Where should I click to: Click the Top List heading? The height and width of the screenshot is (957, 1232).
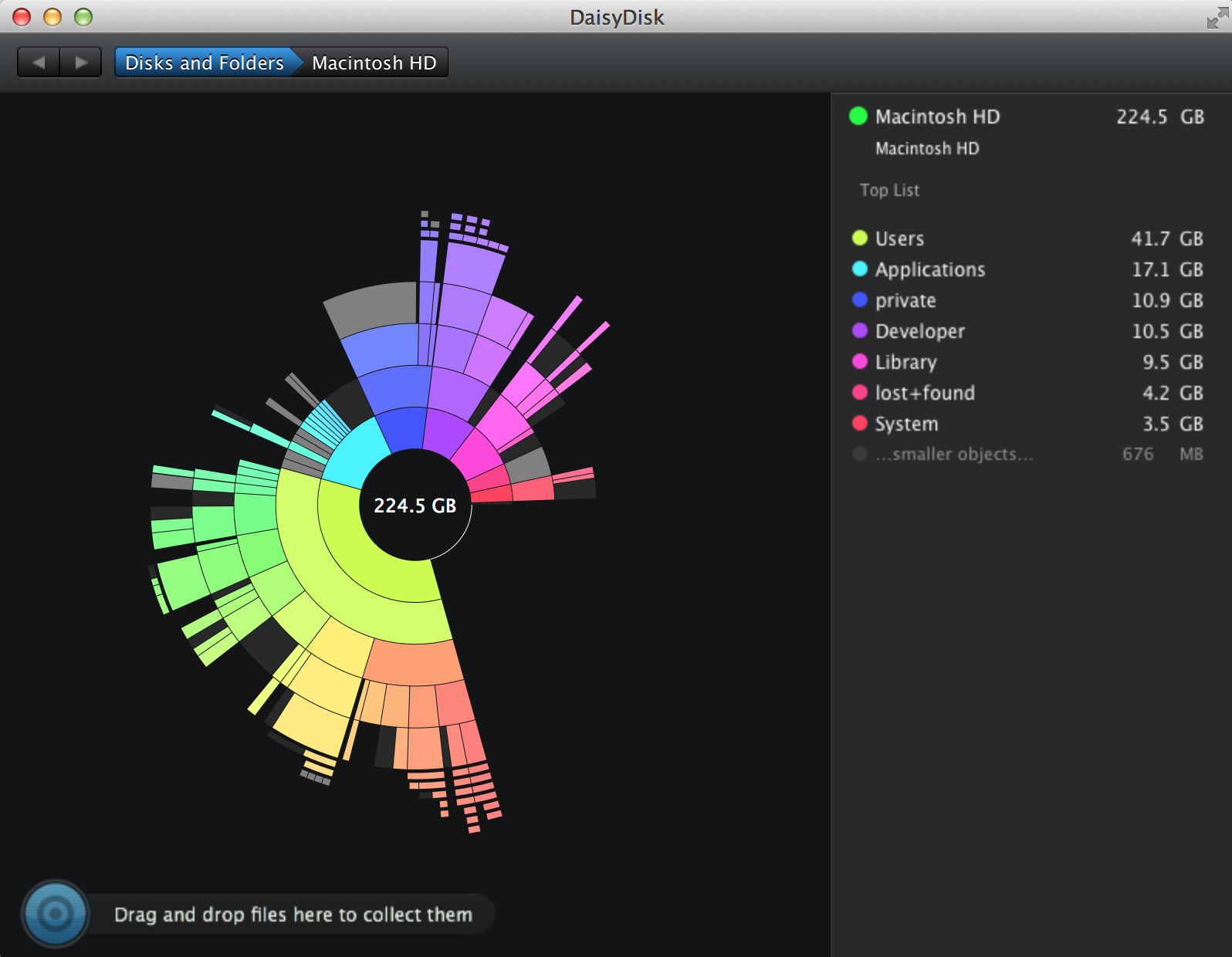889,190
